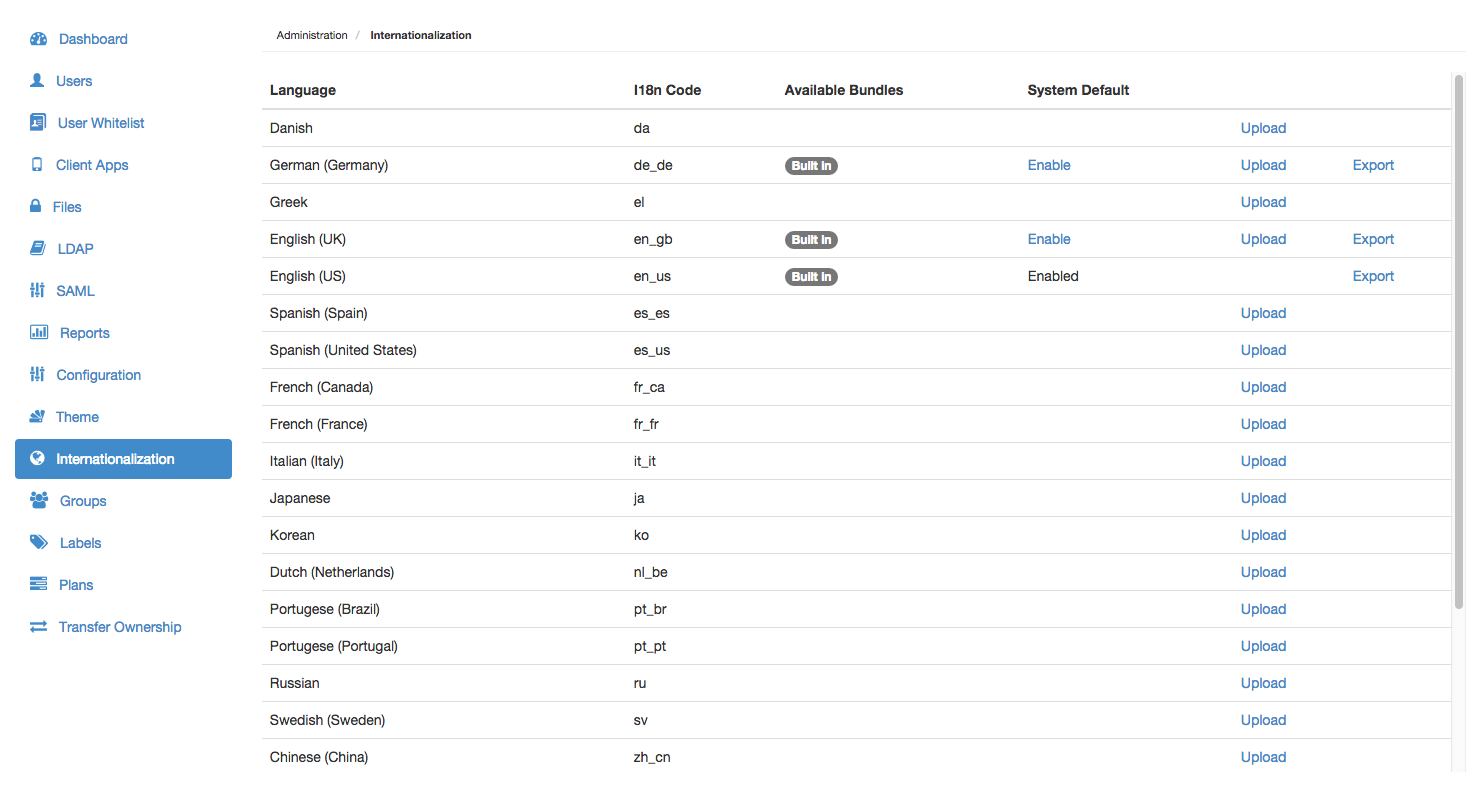
Task: Click the Groups people icon
Action: [39, 501]
